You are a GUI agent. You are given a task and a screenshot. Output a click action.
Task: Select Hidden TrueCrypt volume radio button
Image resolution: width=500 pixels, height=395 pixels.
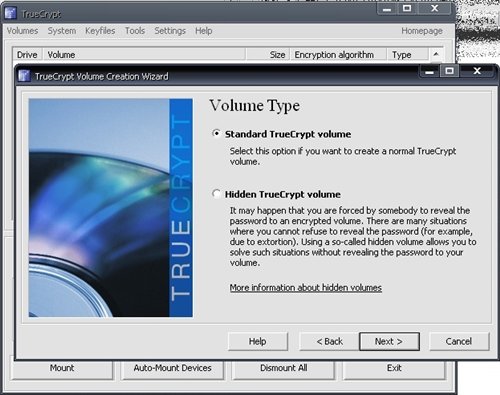(217, 194)
